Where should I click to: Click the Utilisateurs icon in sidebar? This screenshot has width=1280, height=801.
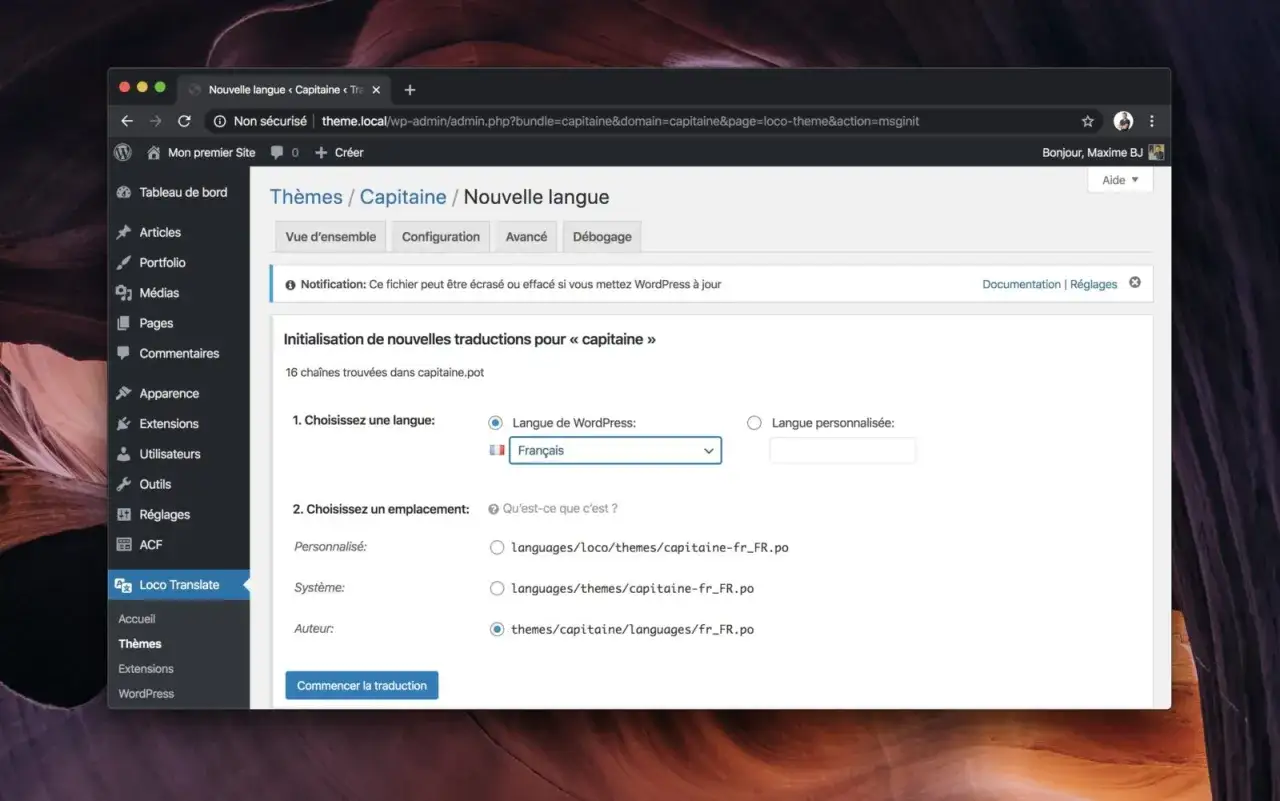point(124,454)
